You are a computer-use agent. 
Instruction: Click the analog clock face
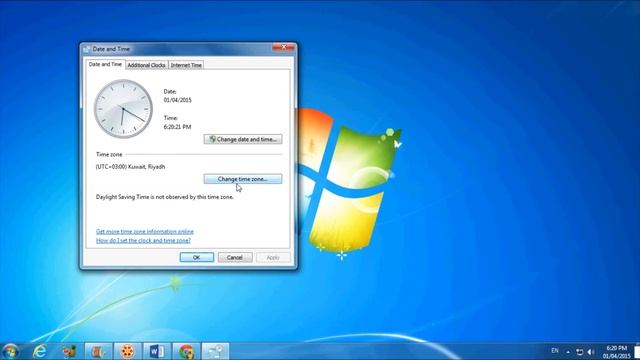tap(123, 109)
